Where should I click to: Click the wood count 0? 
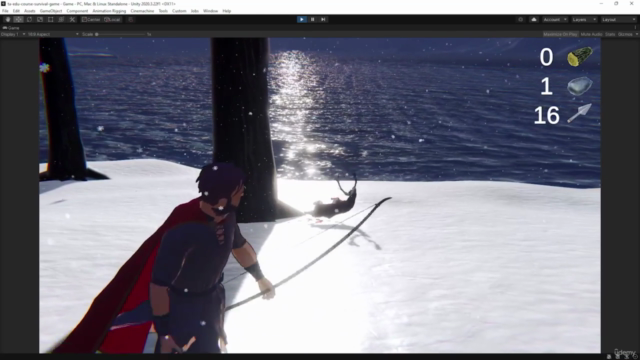coord(546,57)
